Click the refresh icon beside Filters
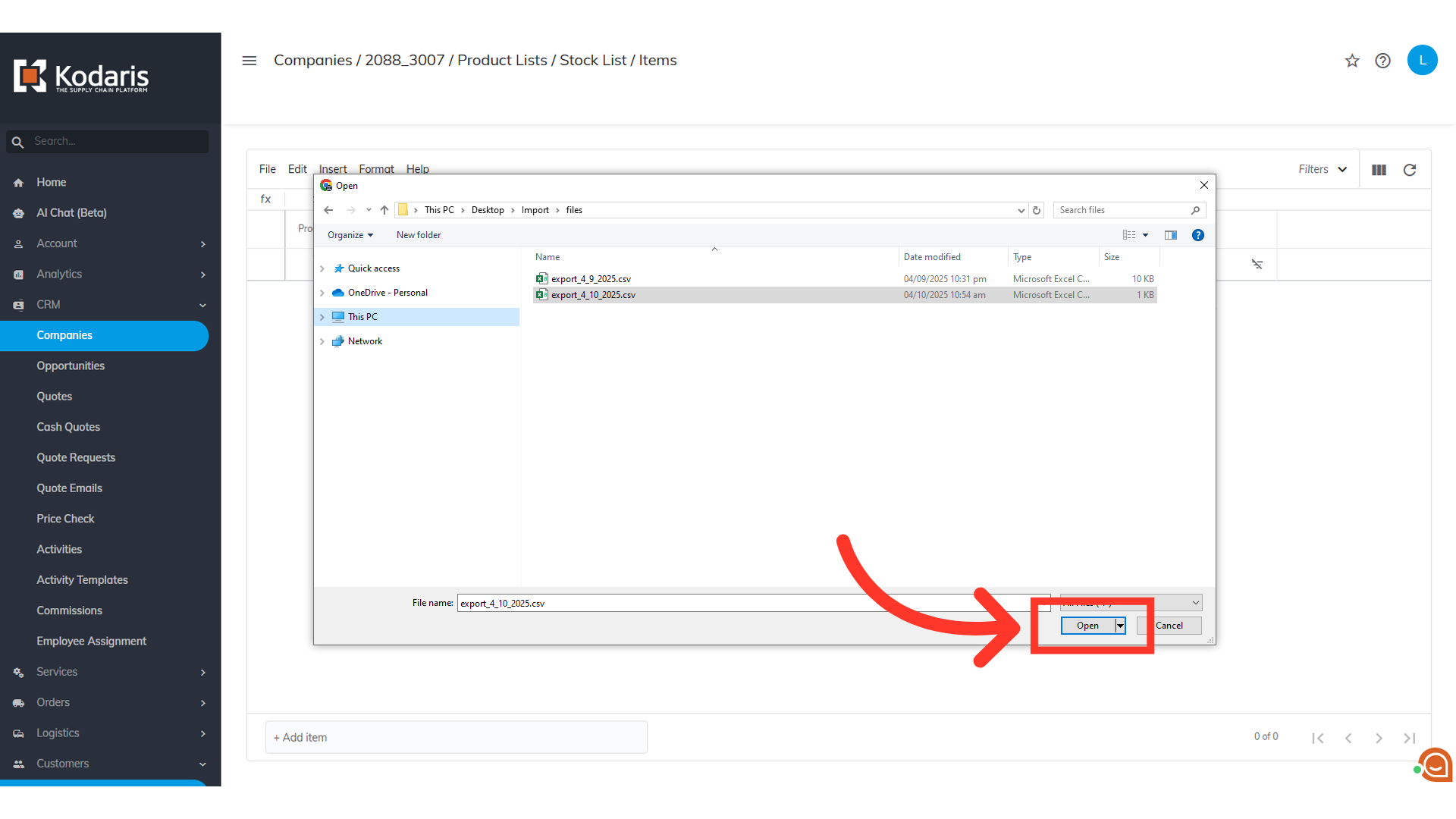This screenshot has height=819, width=1456. (x=1410, y=170)
